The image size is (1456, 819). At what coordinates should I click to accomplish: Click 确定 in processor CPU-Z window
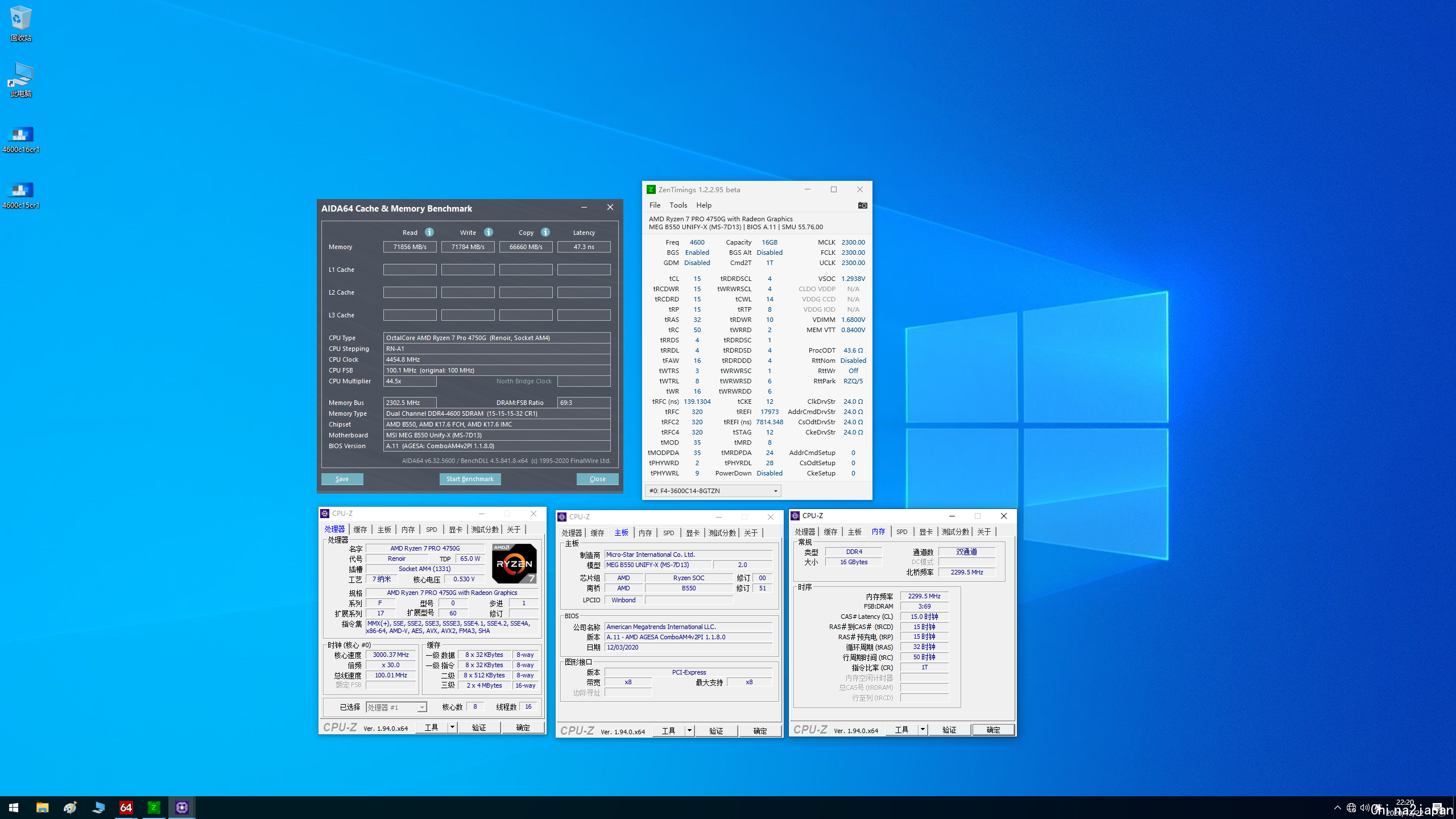pyautogui.click(x=523, y=727)
